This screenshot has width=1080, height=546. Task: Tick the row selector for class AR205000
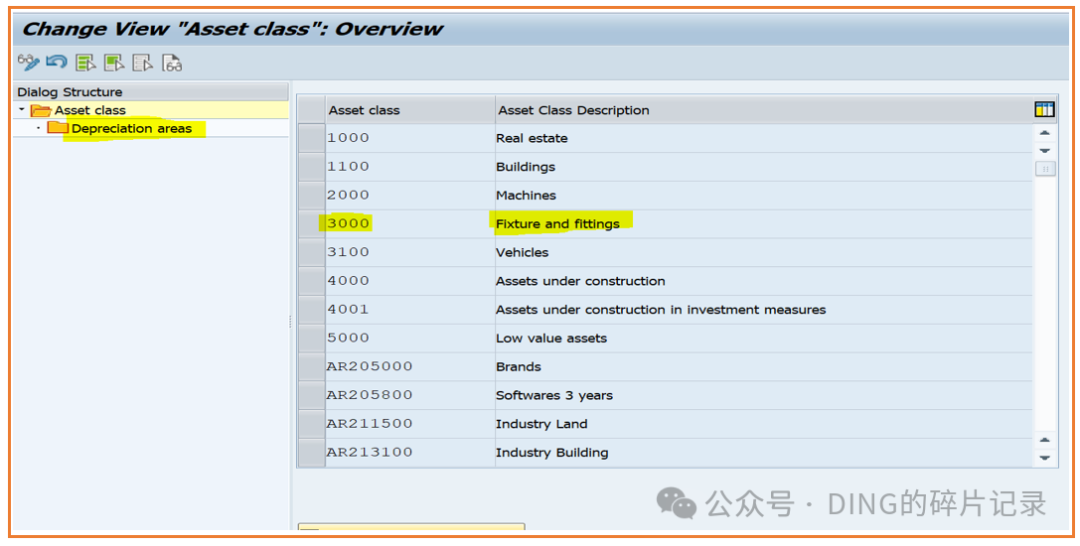(311, 366)
